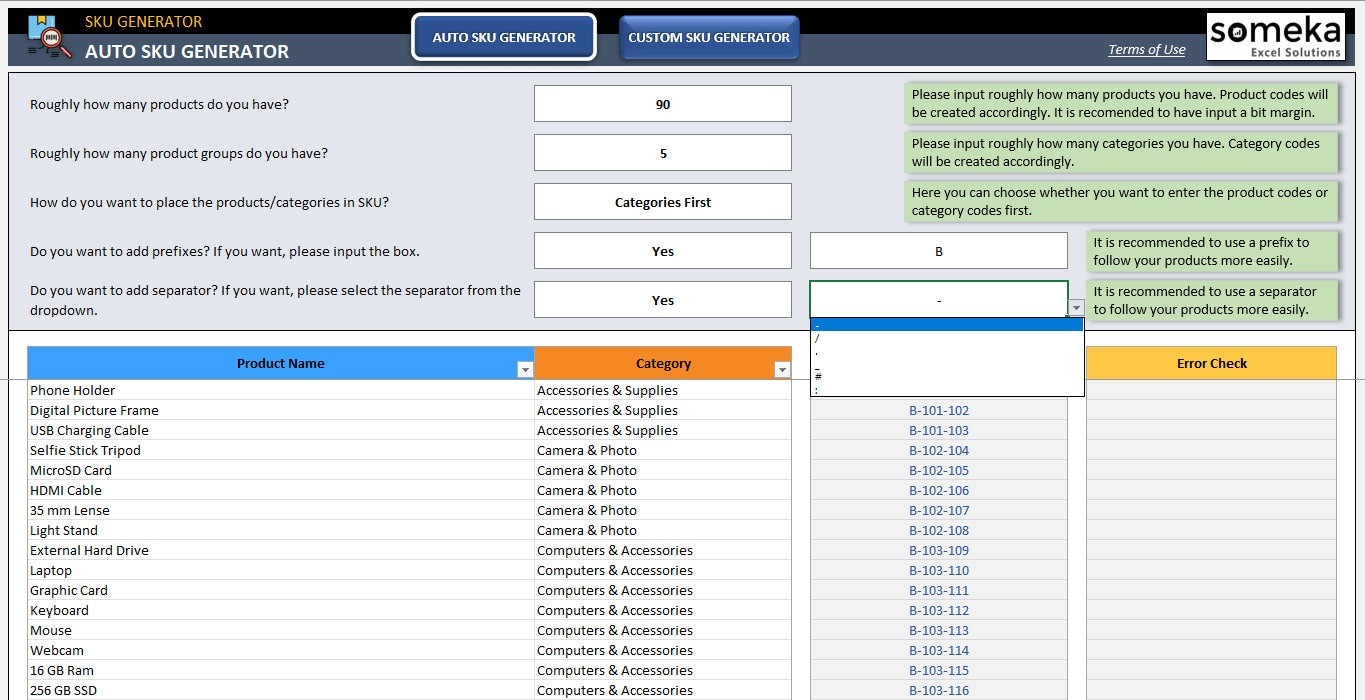The height and width of the screenshot is (700, 1365).
Task: Click the SKU Generator magnifier logo icon
Action: click(x=48, y=37)
